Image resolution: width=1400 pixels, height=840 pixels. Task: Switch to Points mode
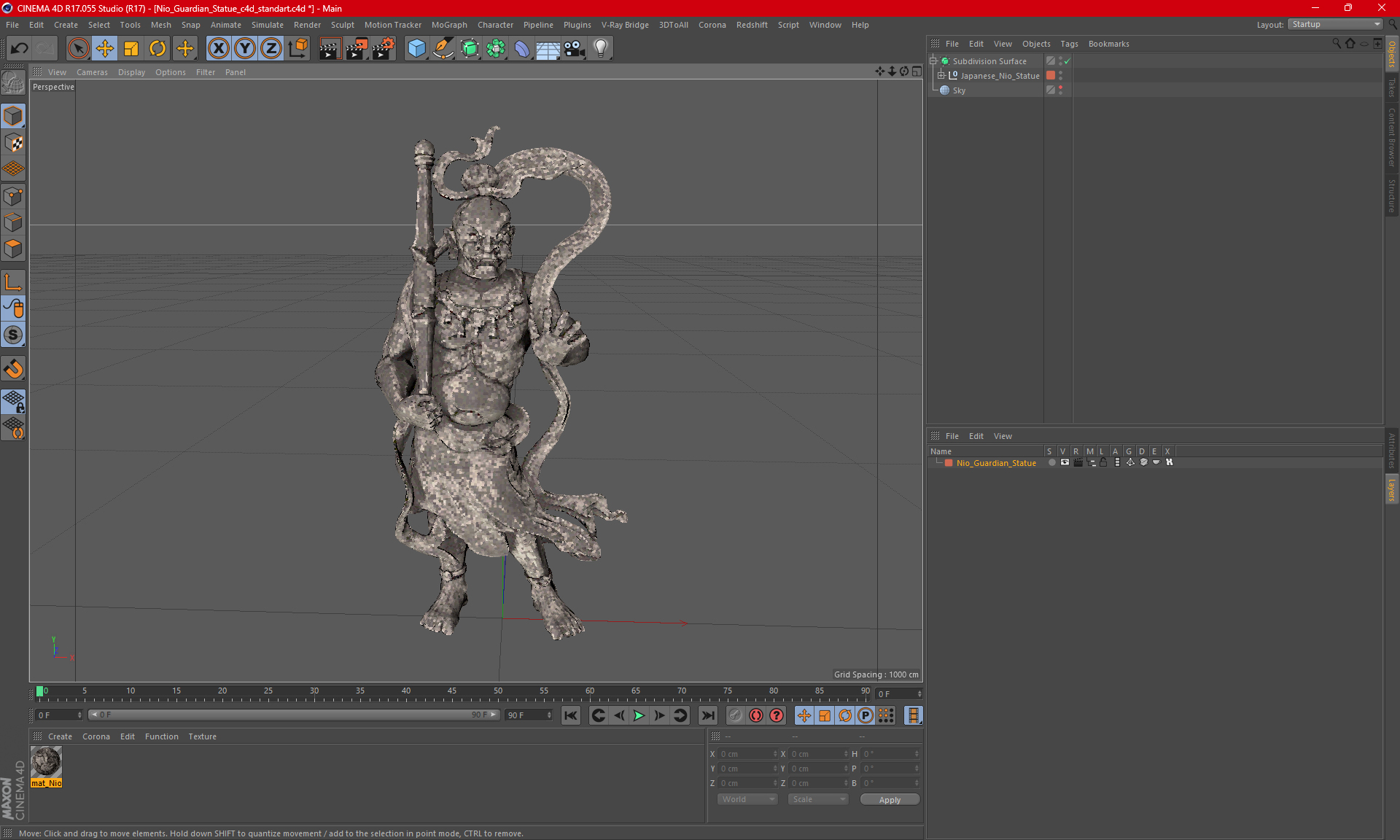click(x=13, y=196)
